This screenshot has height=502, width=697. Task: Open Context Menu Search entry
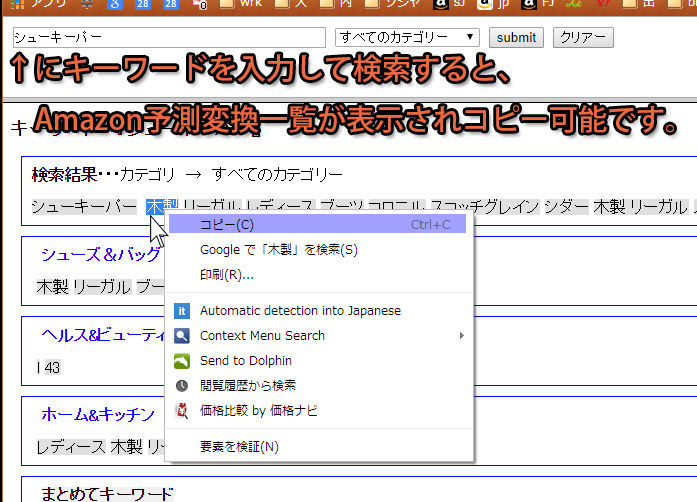tap(317, 335)
